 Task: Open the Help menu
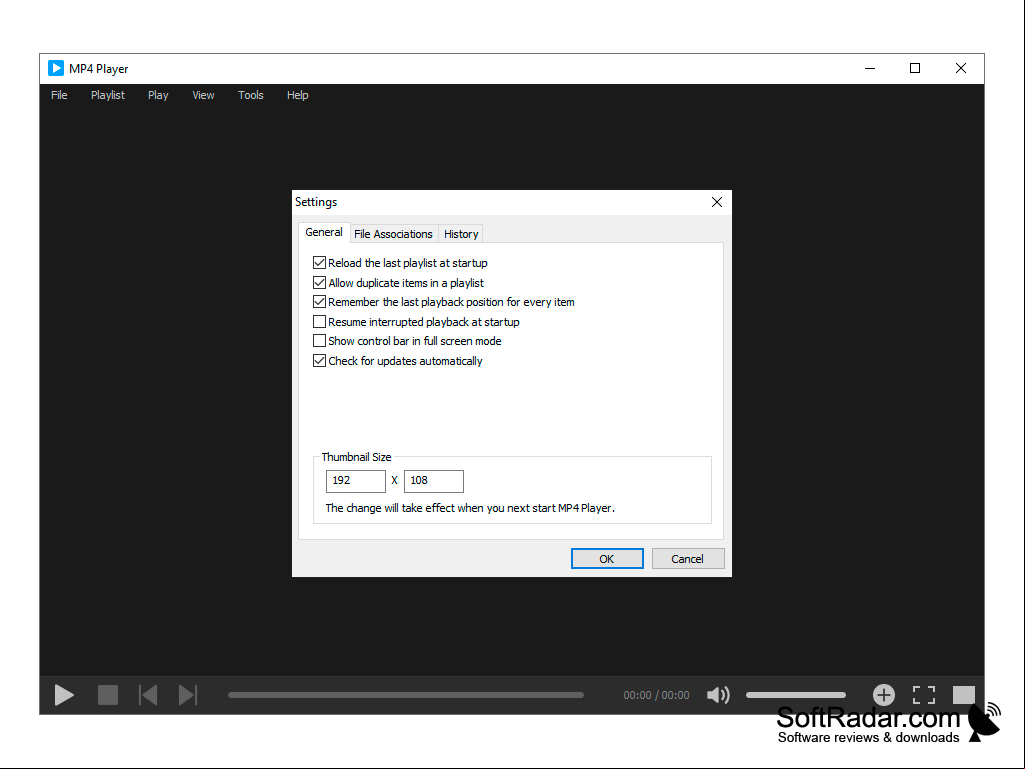point(297,95)
